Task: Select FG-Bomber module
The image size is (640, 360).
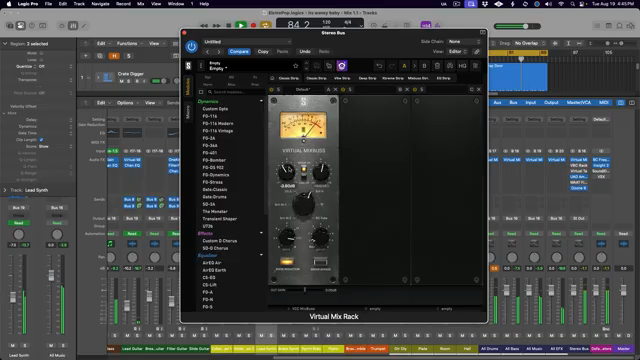Action: click(214, 160)
